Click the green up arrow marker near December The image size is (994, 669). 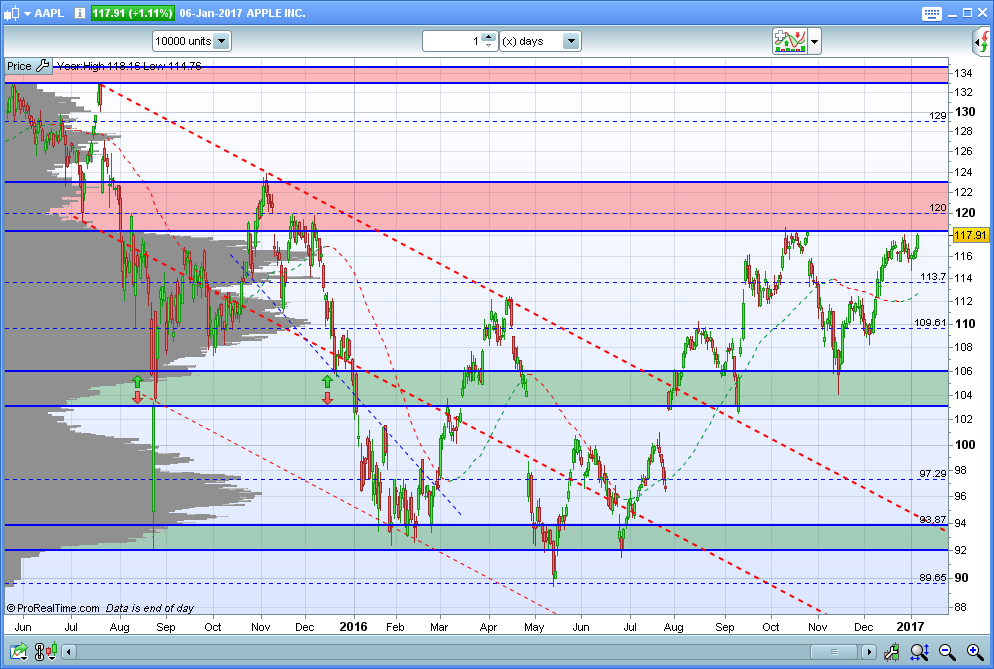tap(327, 381)
